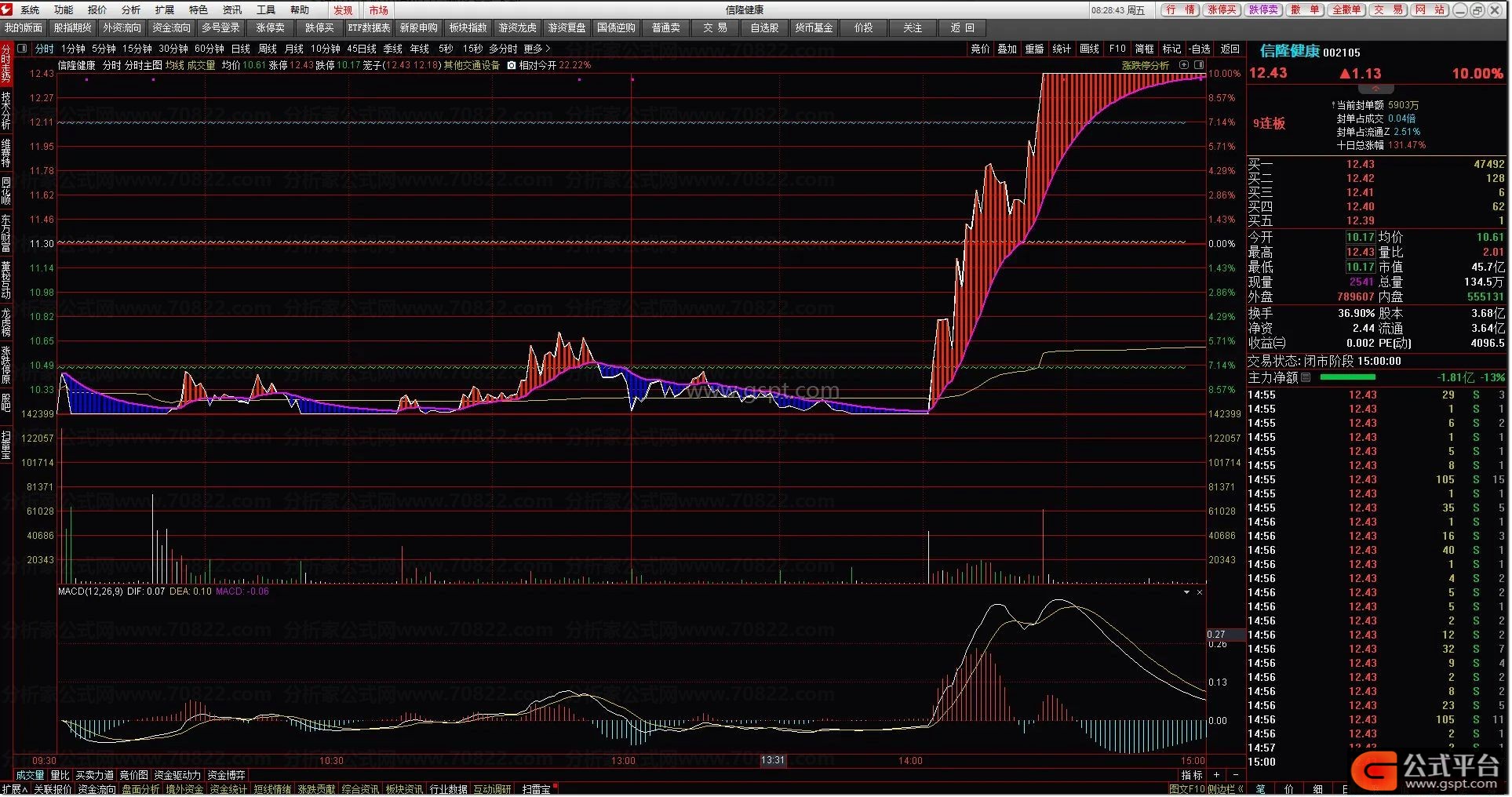Screen dimensions: 1512x797
Task: Open the MACD pane dropdown arrow
Action: (x=1186, y=592)
